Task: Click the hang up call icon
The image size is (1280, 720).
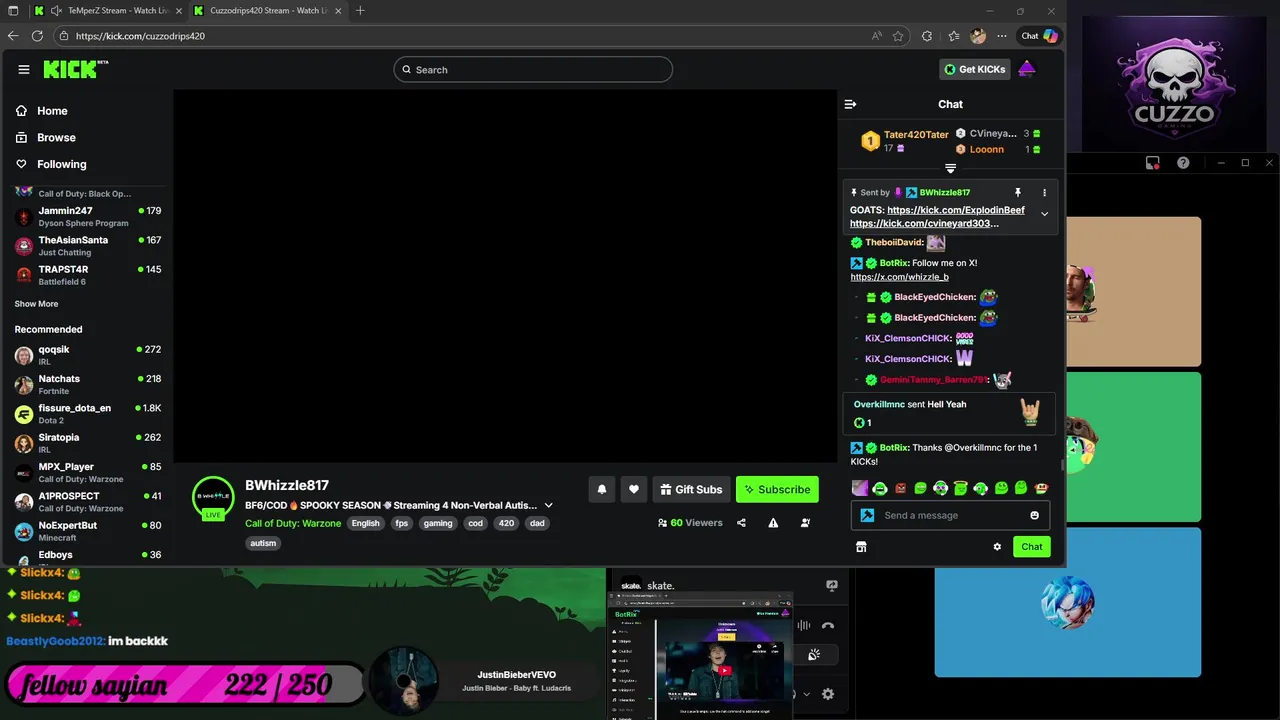Action: coord(828,626)
